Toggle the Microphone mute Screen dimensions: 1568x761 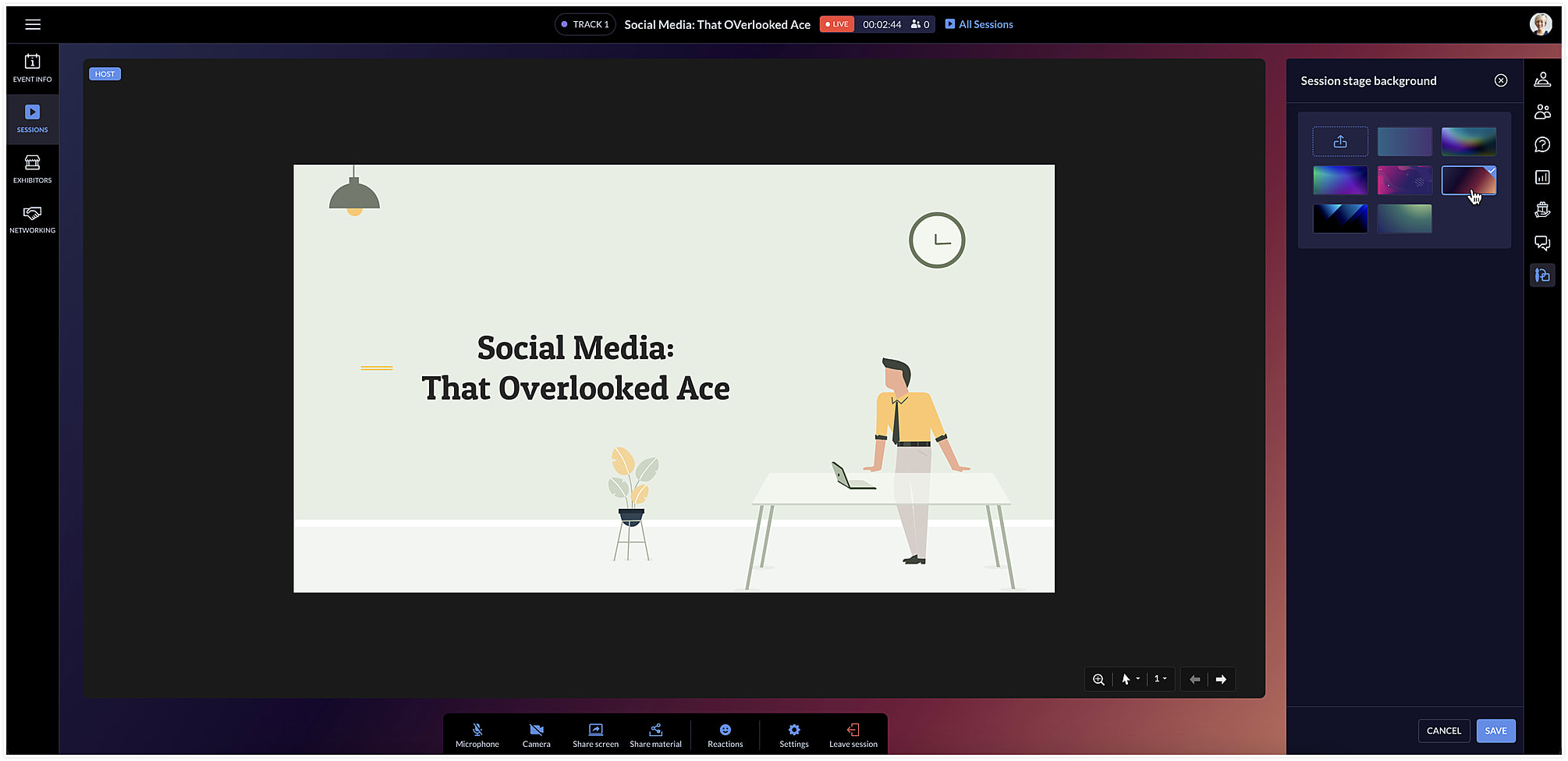[477, 735]
